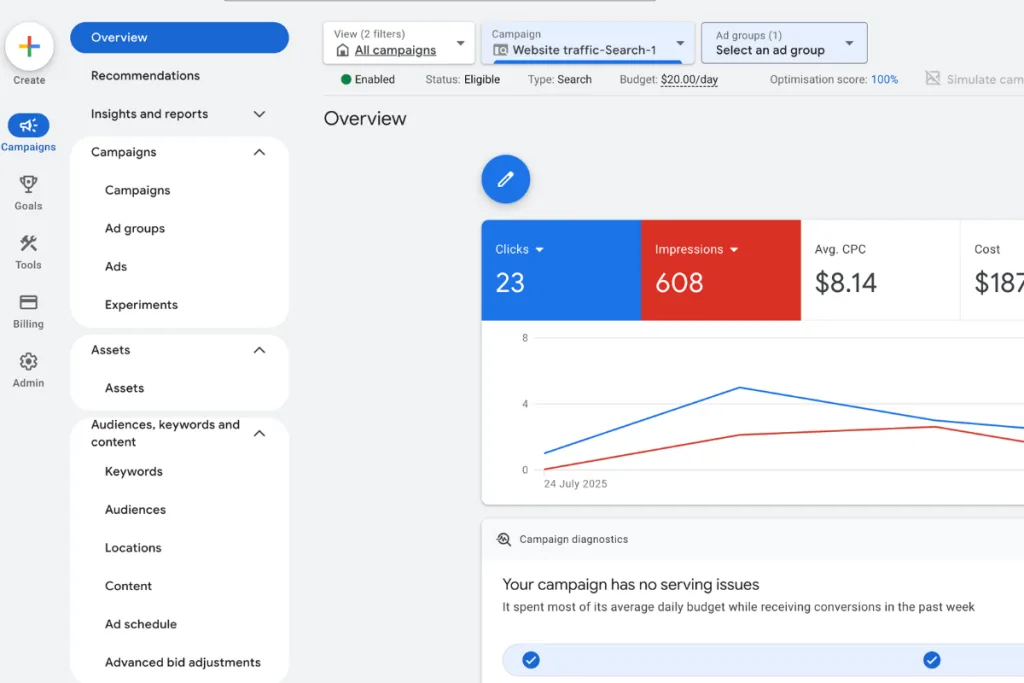Click the $8.14 Avg. CPC value
Viewport: 1024px width, 683px height.
[845, 283]
